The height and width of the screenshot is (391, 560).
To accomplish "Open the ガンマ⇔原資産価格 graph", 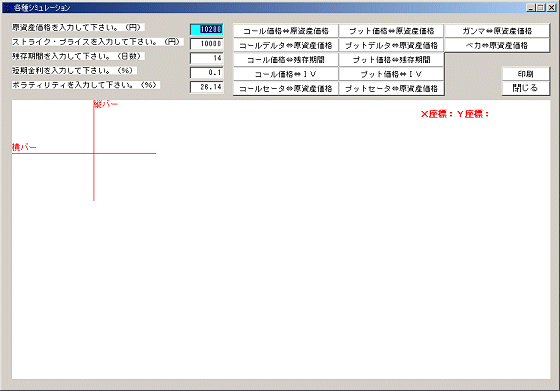I will coord(497,31).
